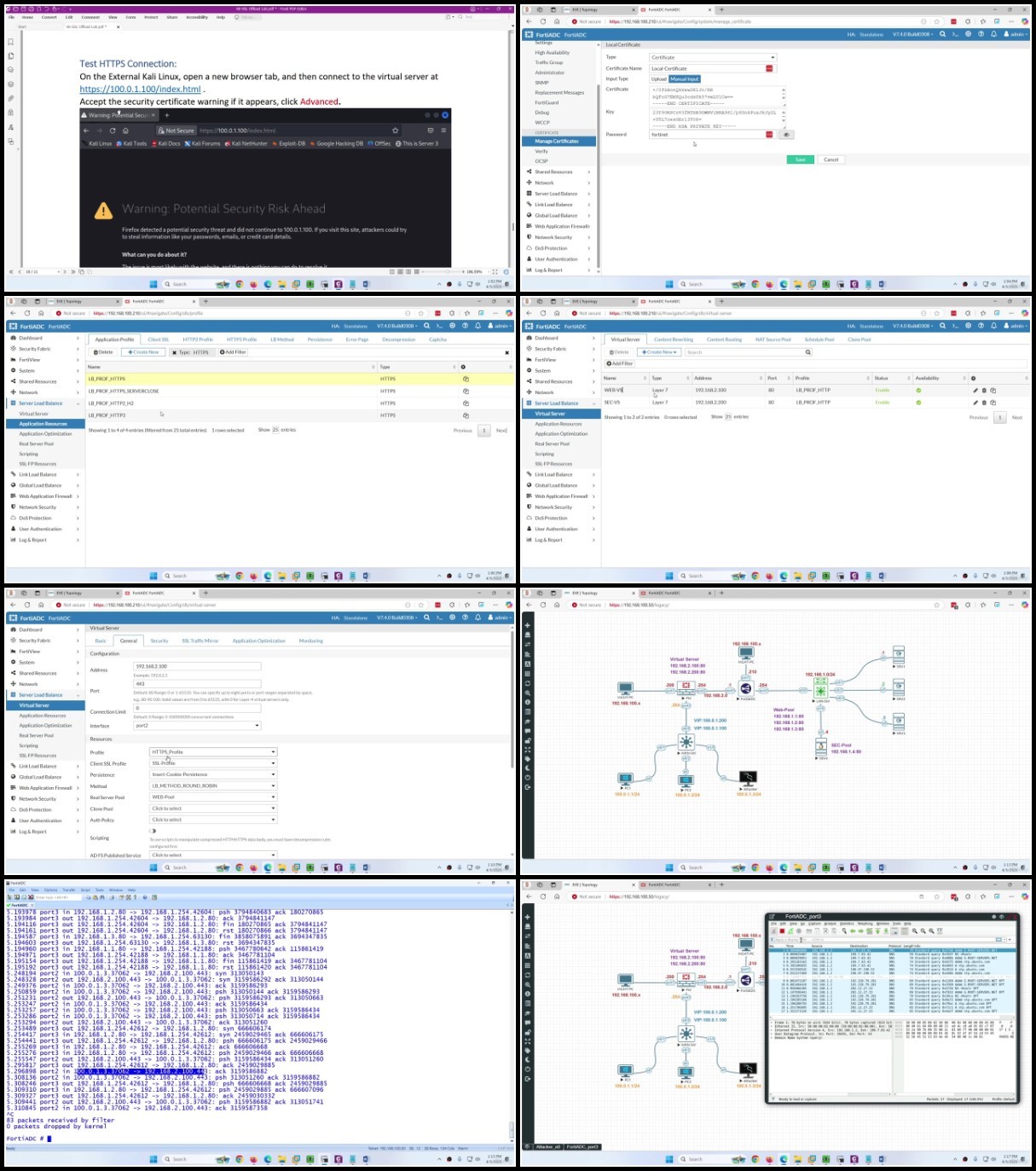Click the clone icon in the WEB-VS row
1036x1171 pixels.
(993, 391)
